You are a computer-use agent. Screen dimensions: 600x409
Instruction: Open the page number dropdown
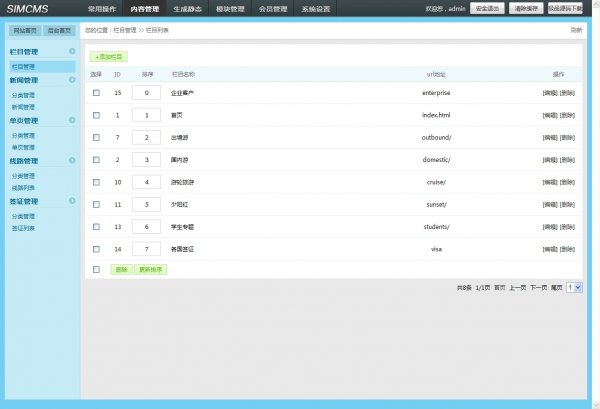(x=574, y=288)
